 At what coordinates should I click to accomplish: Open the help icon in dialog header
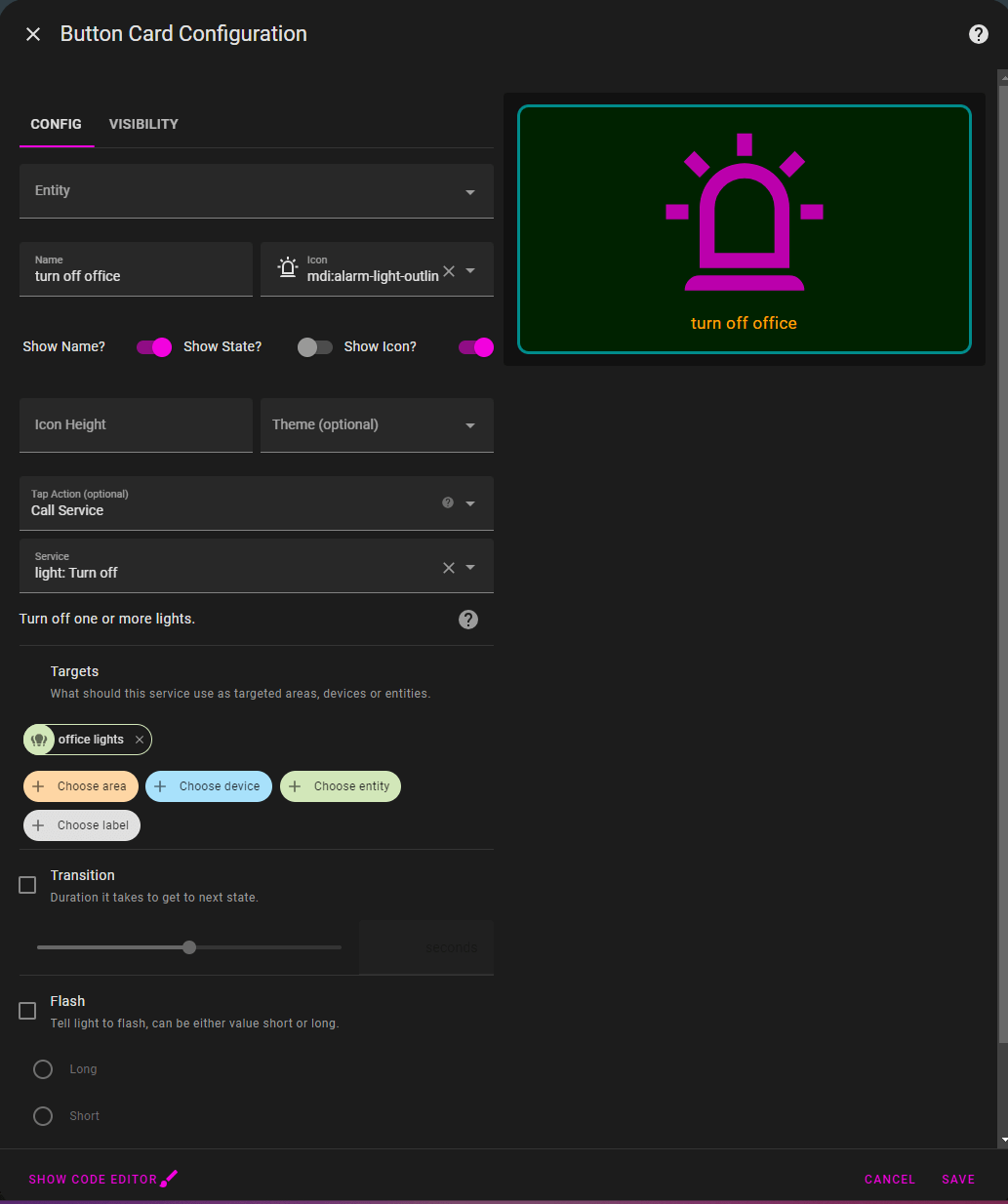[978, 34]
